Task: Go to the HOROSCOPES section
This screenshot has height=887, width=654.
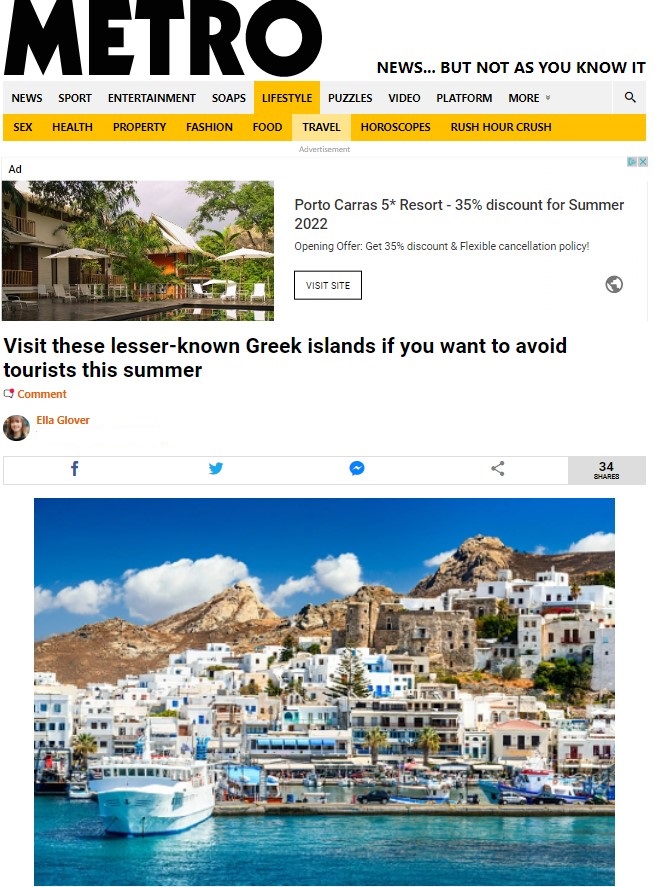Action: (x=395, y=127)
